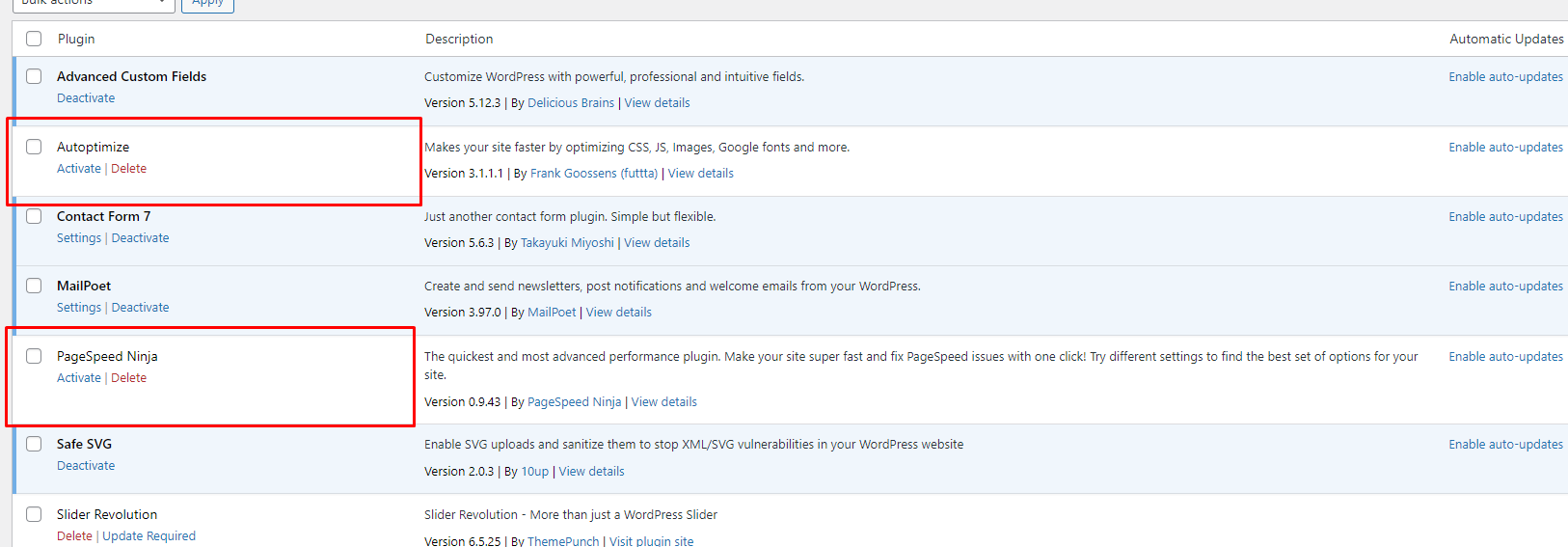Open Frank Goossens (futtta) author link
This screenshot has height=547, width=1568.
point(594,174)
